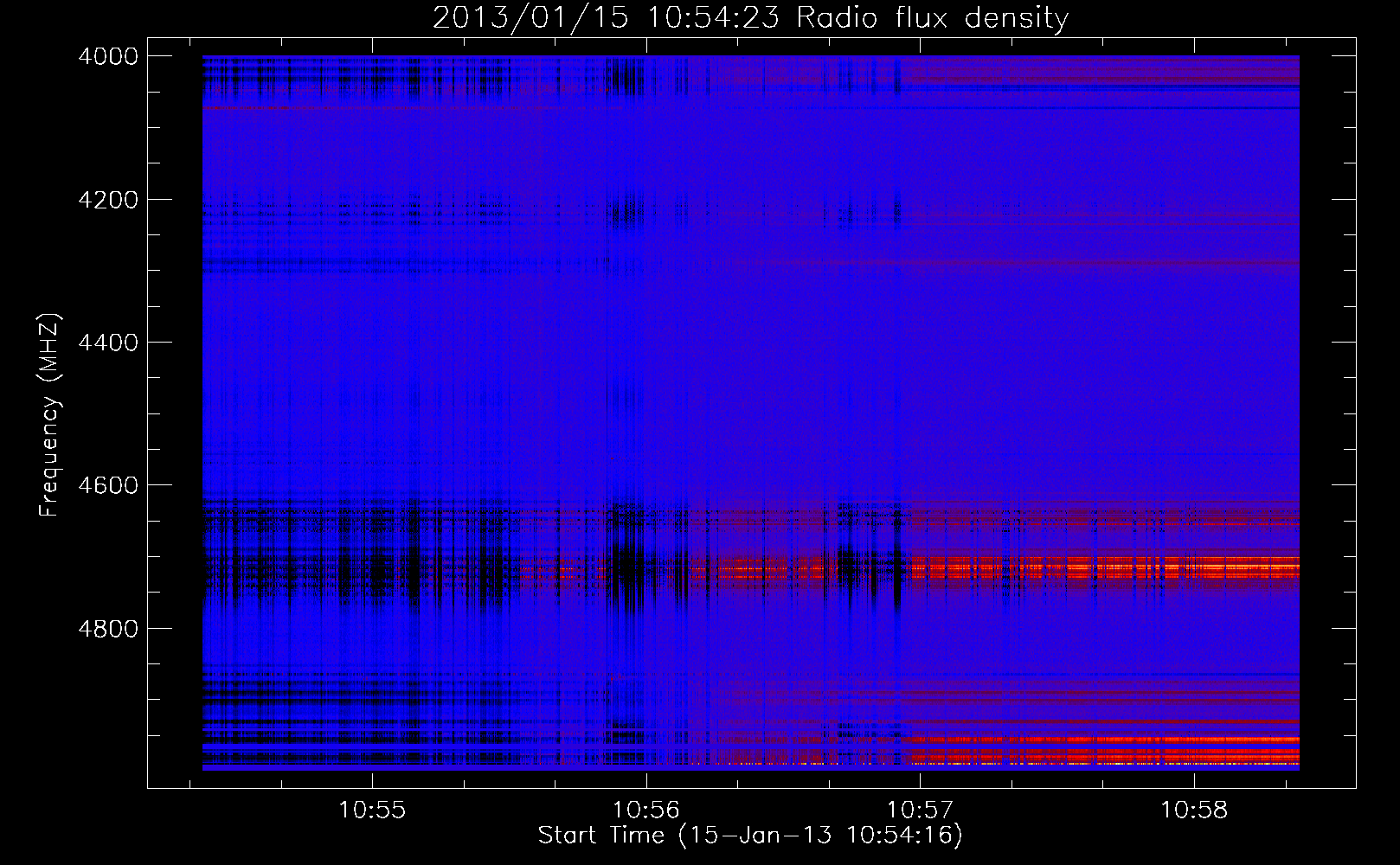The height and width of the screenshot is (865, 1400).
Task: Click the 10:56 time tick label
Action: [646, 811]
